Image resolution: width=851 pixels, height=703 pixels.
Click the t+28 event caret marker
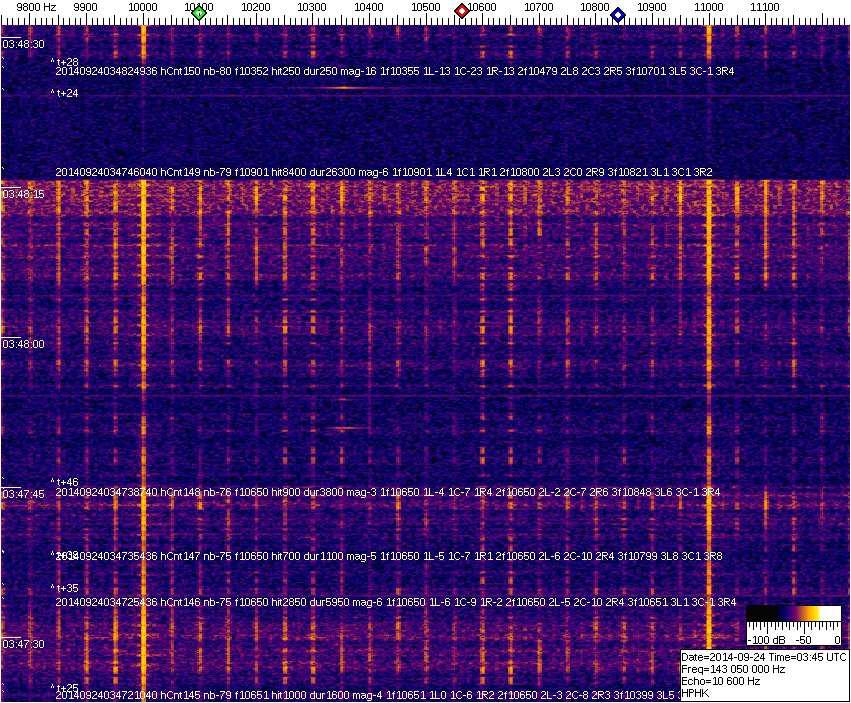click(x=65, y=62)
